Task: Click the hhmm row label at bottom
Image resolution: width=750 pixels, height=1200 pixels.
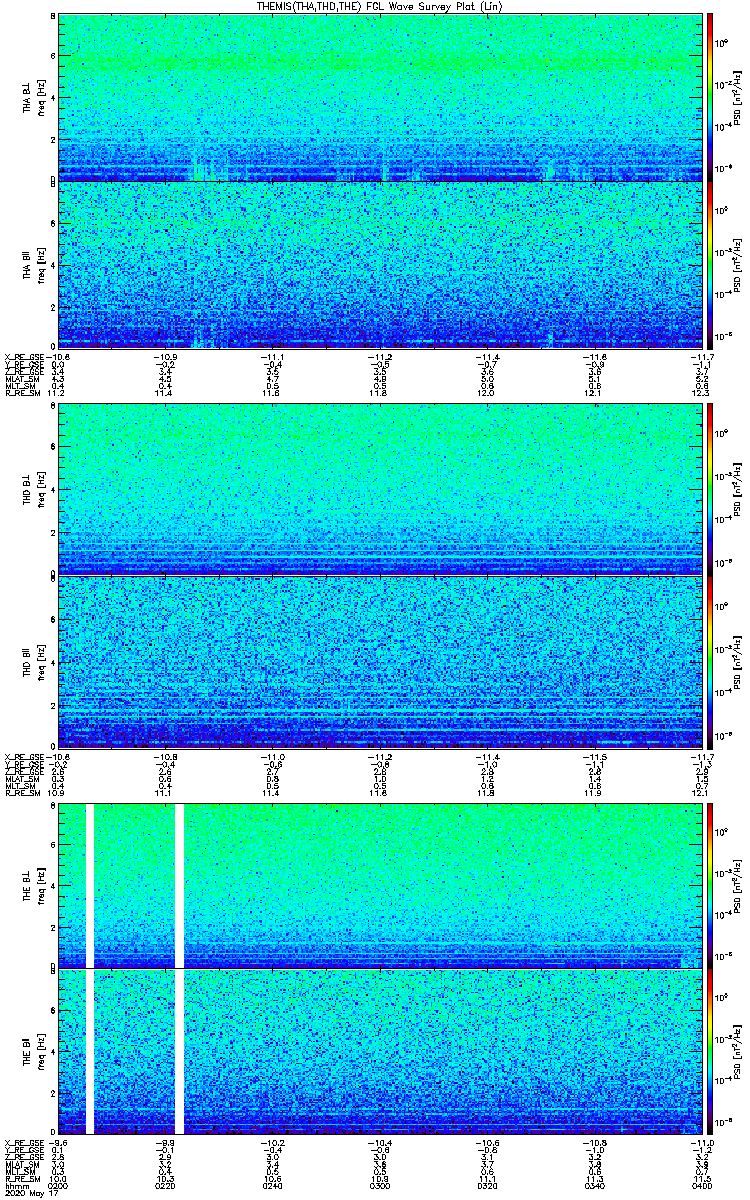Action: 16,1186
